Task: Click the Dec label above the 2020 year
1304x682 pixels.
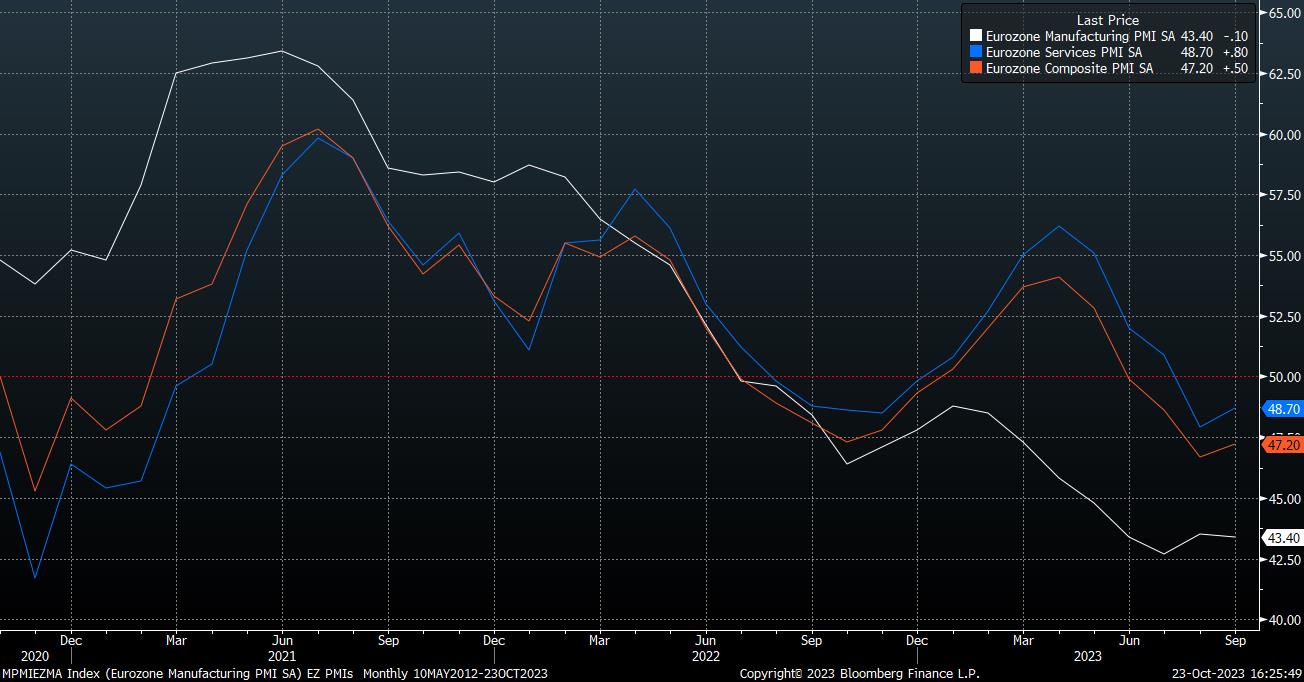Action: point(71,640)
